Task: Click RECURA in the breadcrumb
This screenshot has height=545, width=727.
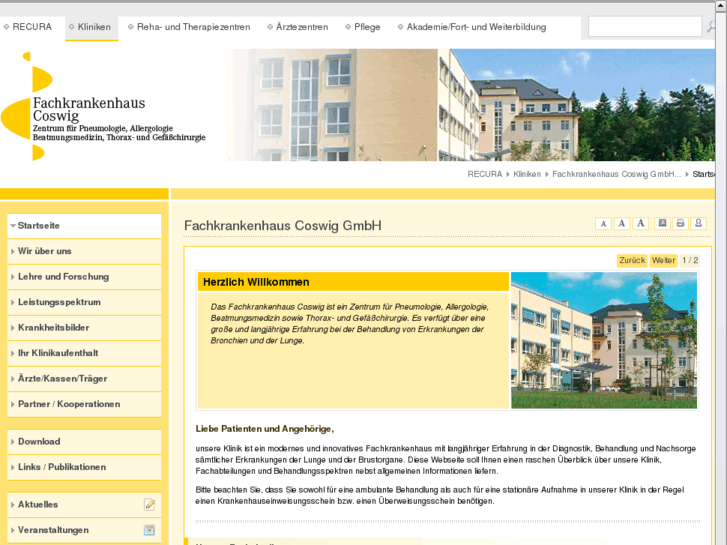Action: (485, 174)
